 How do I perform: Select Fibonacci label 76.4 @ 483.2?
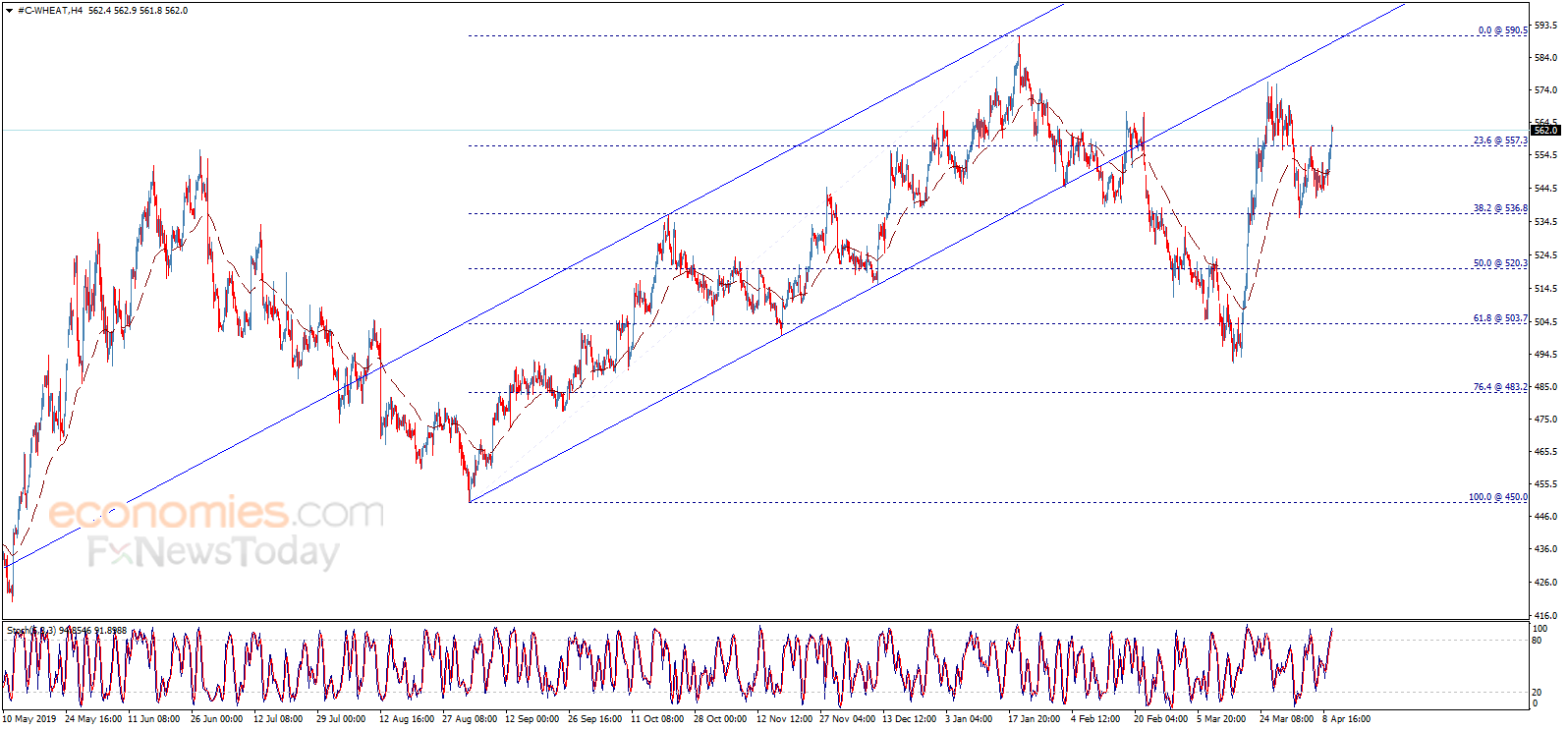click(x=1500, y=387)
